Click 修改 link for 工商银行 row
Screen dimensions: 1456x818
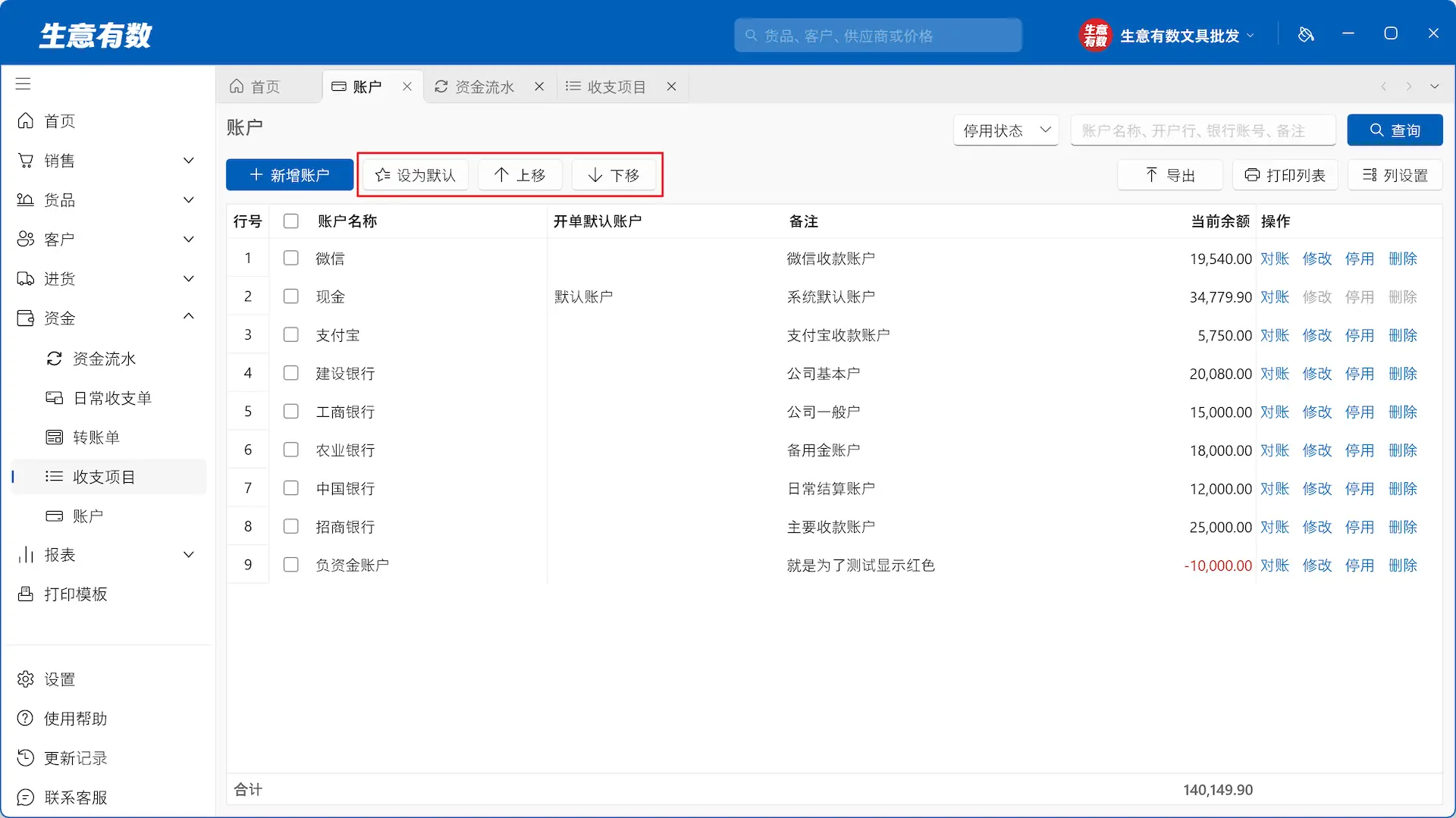point(1317,412)
